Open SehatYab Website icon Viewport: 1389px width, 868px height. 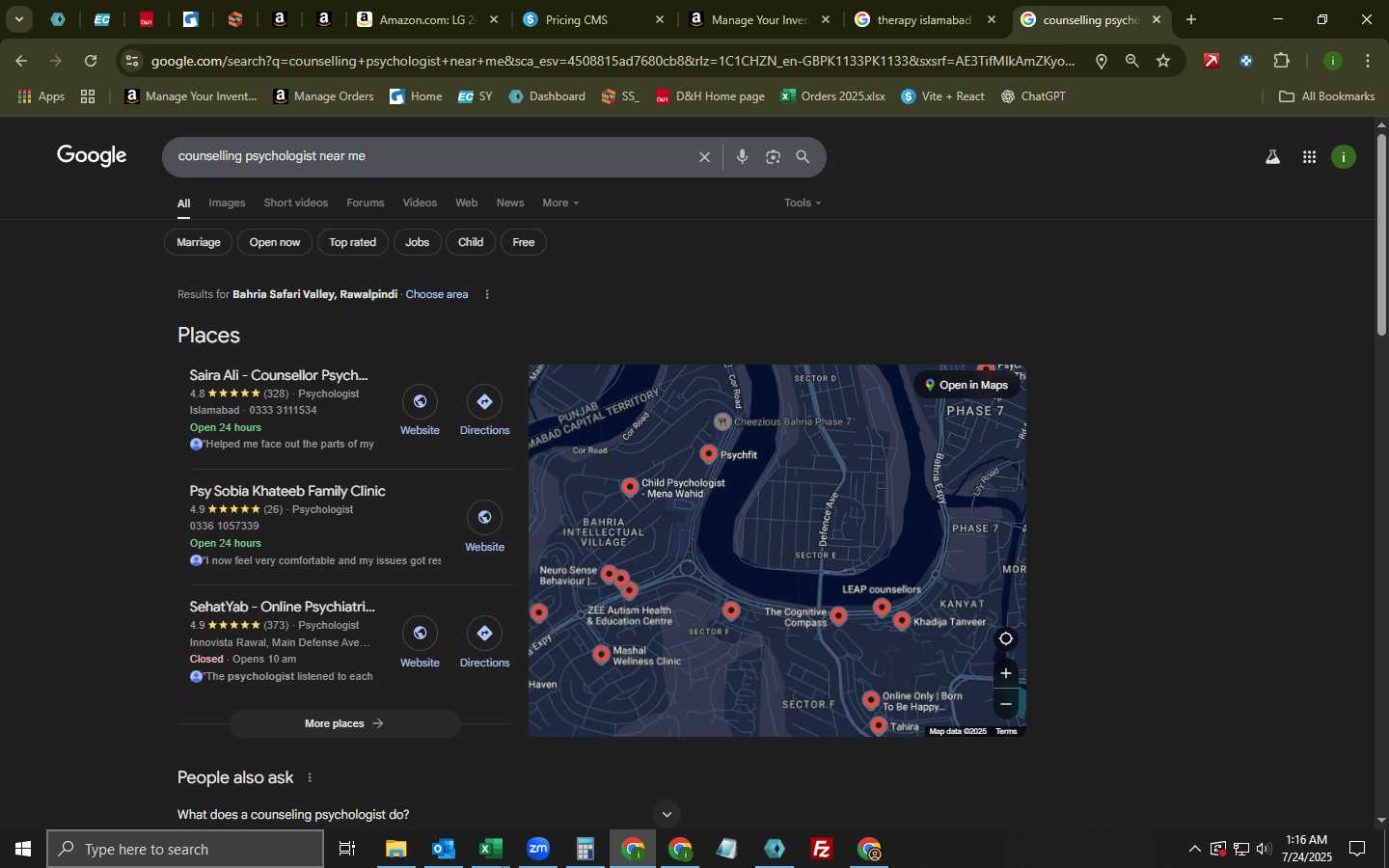tap(420, 634)
